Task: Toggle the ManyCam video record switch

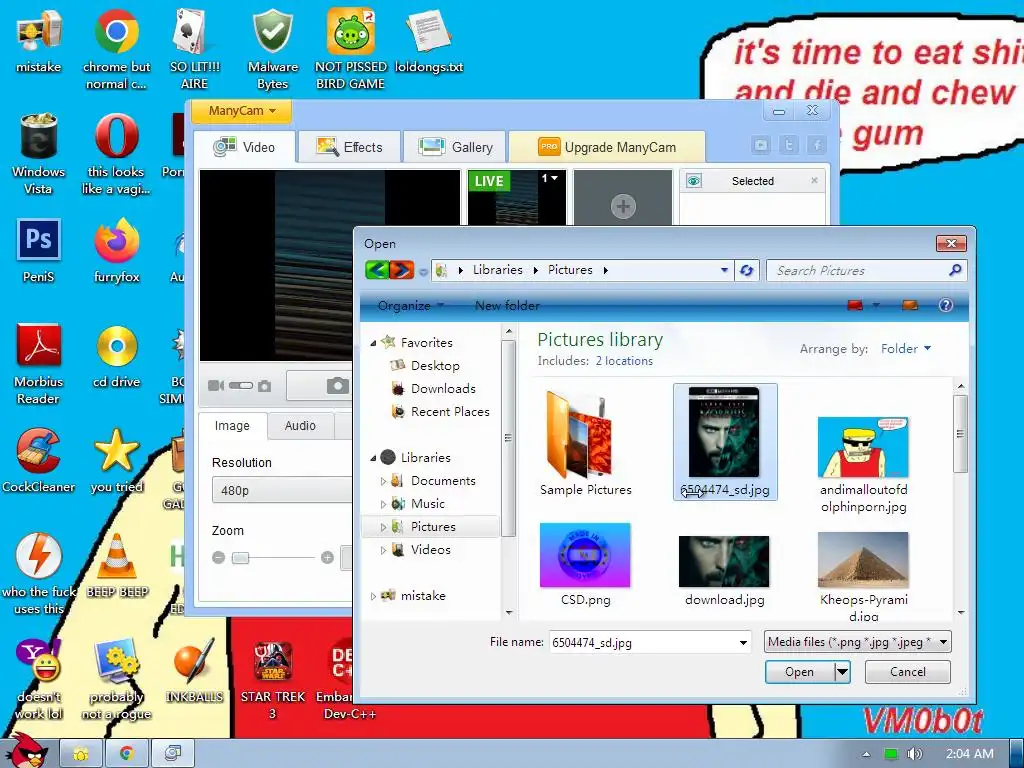Action: [240, 385]
